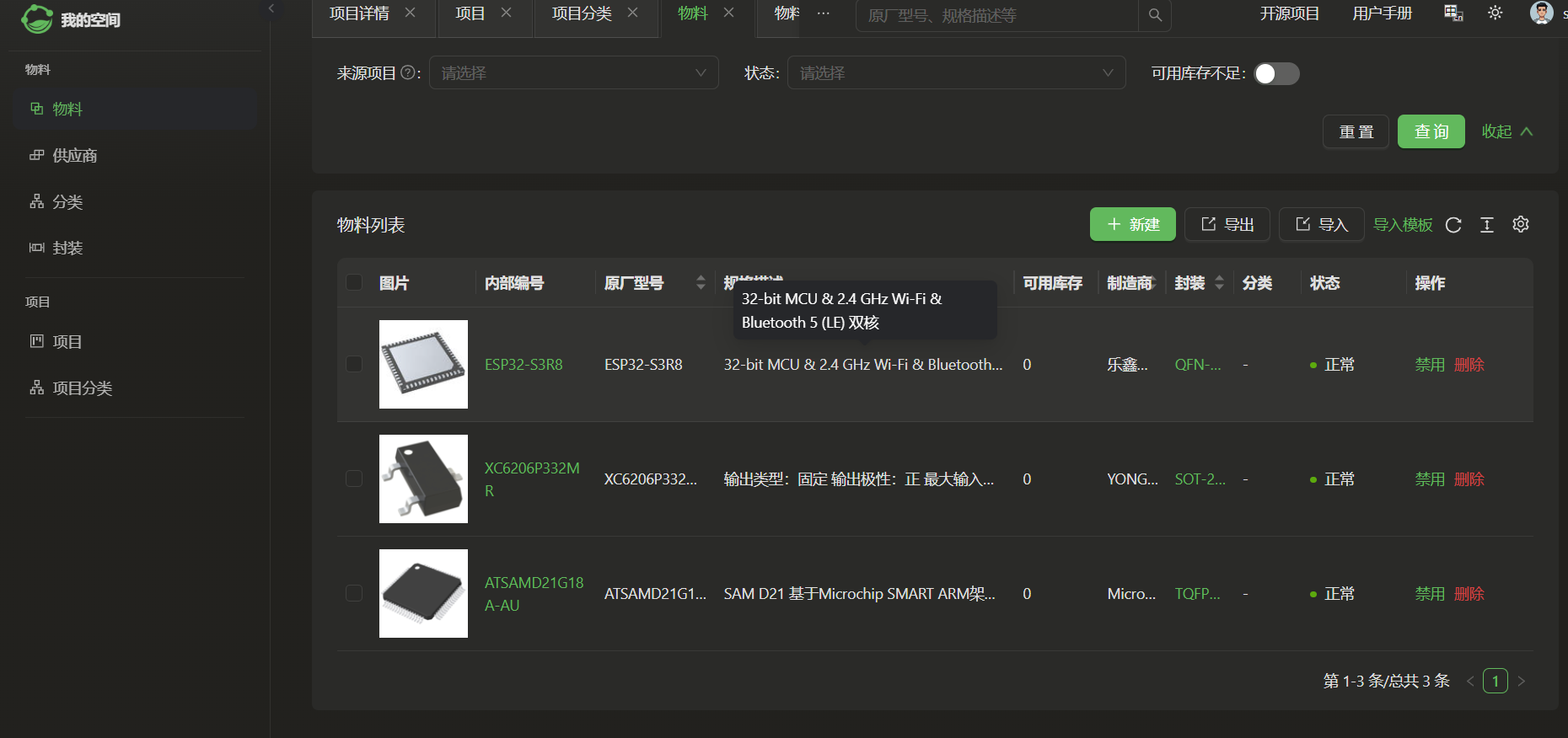Switch to the active 物料 tab
Screen dimensions: 1568x738
pos(692,13)
